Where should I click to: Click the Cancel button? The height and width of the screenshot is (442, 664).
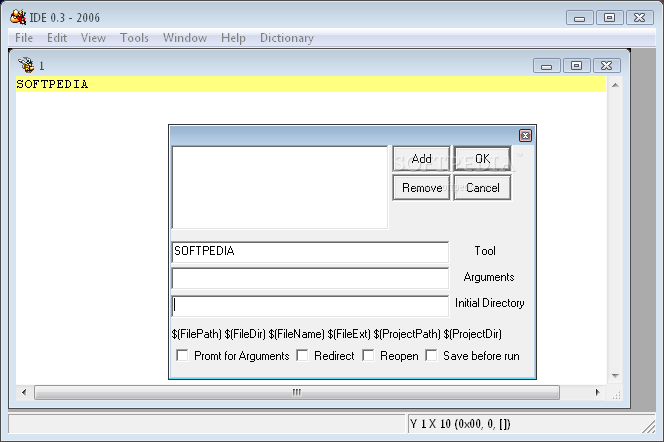pyautogui.click(x=482, y=188)
